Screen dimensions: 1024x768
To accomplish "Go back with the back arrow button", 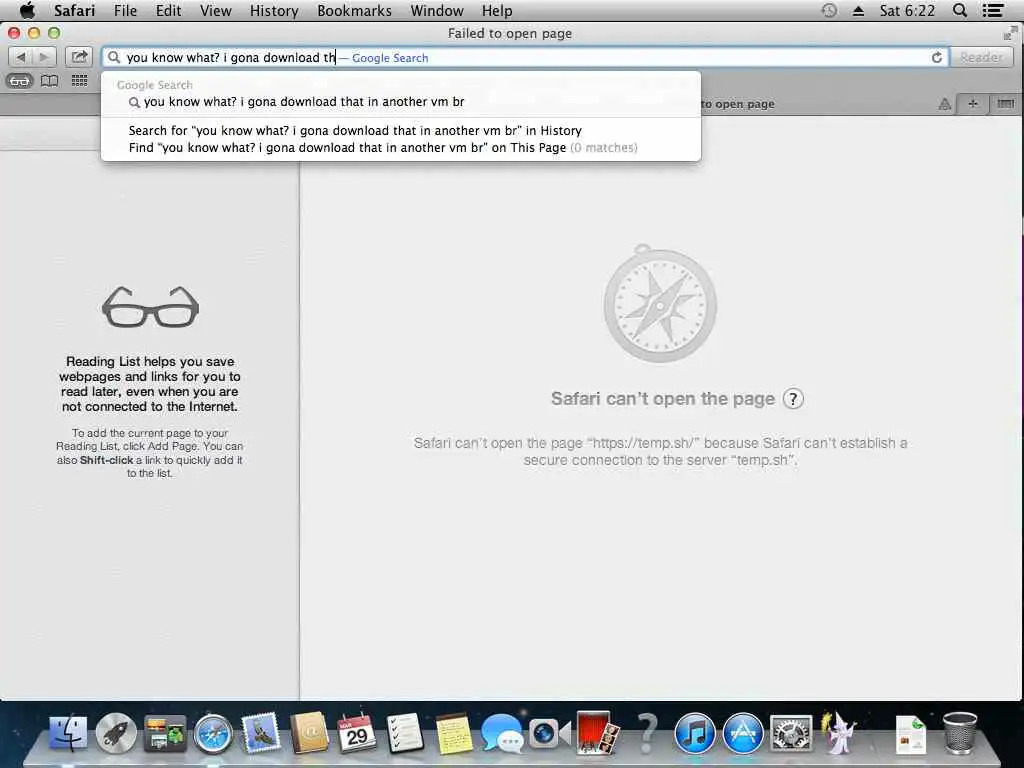I will (x=21, y=57).
